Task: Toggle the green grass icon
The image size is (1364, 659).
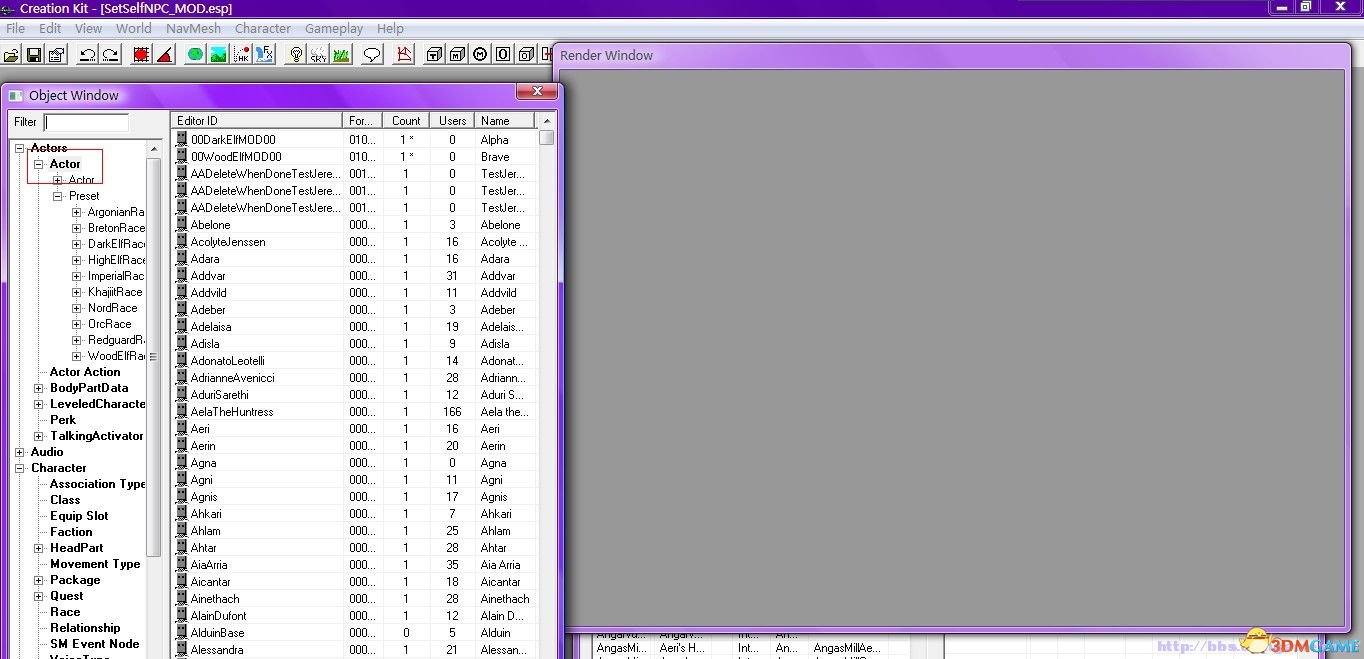Action: (341, 55)
